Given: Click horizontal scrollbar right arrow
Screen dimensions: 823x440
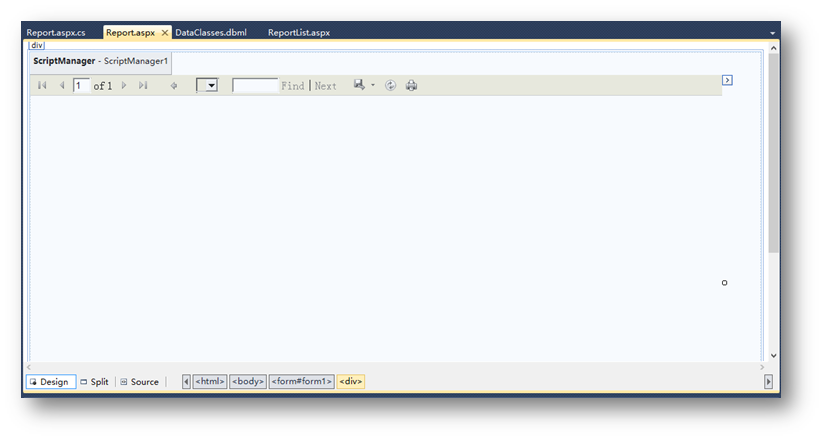Looking at the screenshot, I should point(762,367).
